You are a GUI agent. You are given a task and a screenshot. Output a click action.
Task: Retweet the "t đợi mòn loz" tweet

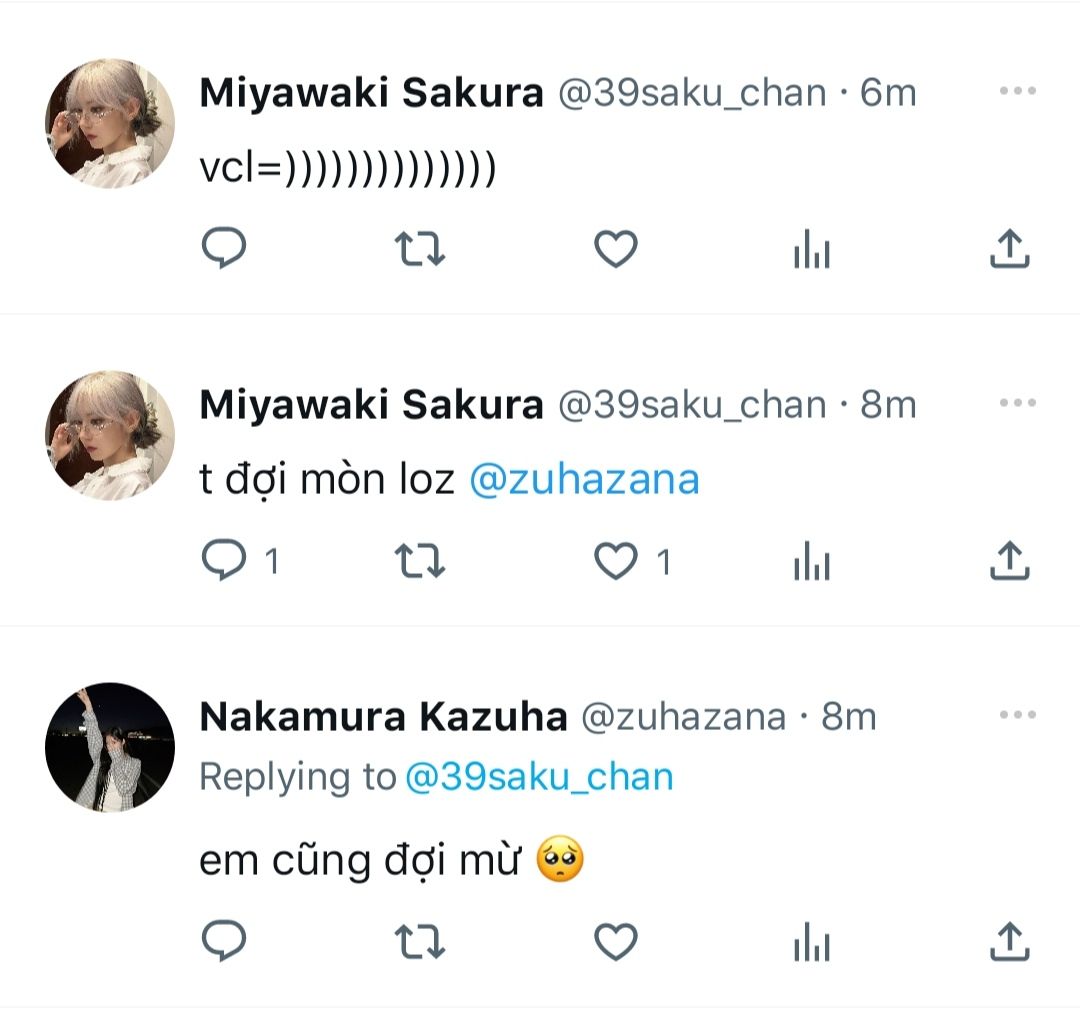(x=420, y=561)
